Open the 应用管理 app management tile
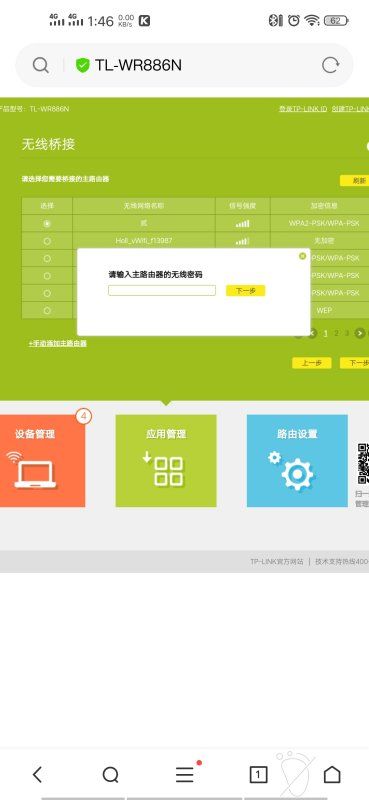The image size is (369, 800). (166, 461)
